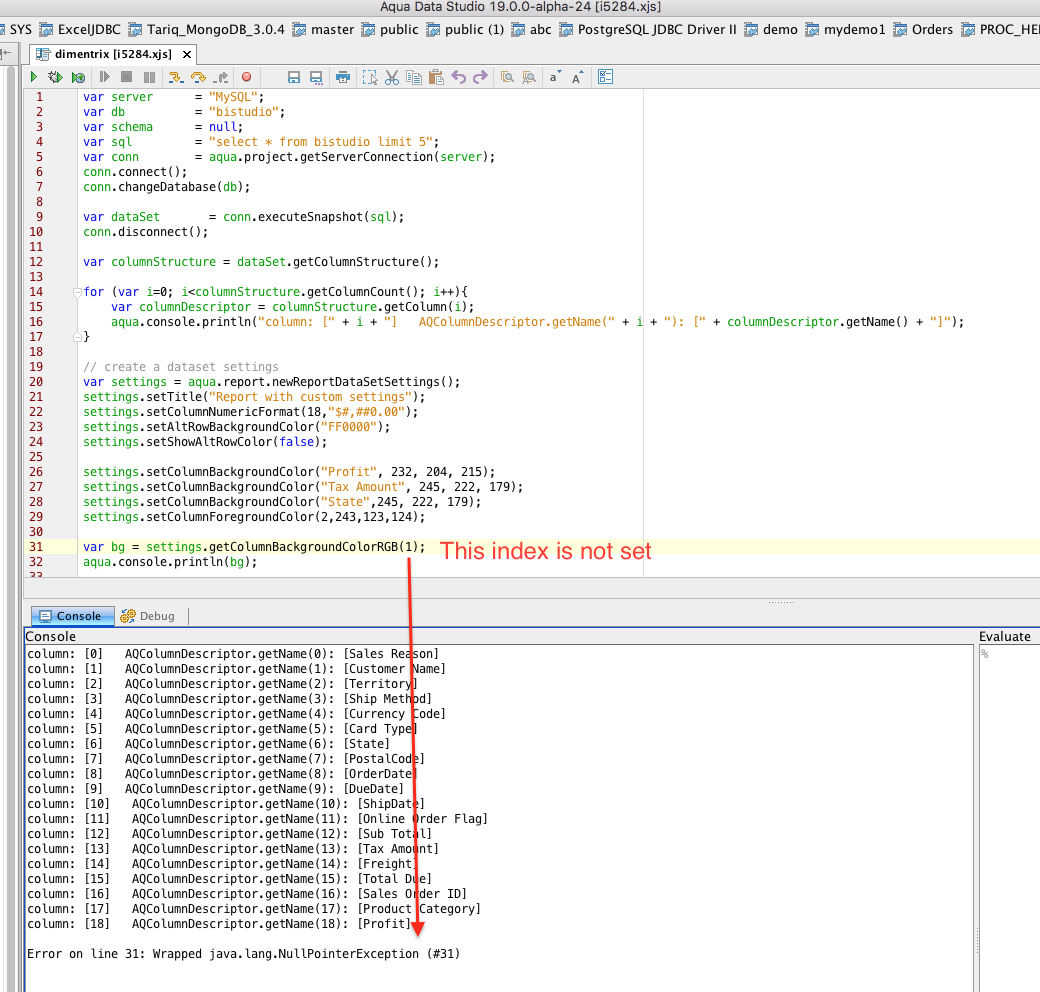Click the Find and Replace icon
Screen dimensions: 1040x992
[529, 77]
